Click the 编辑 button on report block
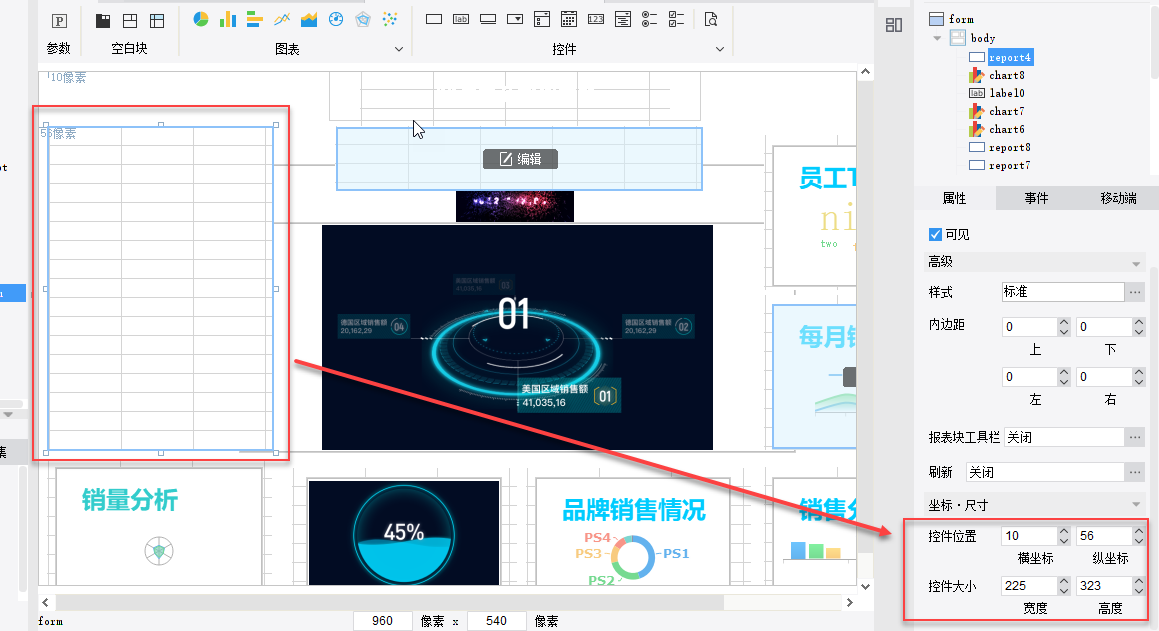Screen dimensions: 1159x631 (520, 159)
